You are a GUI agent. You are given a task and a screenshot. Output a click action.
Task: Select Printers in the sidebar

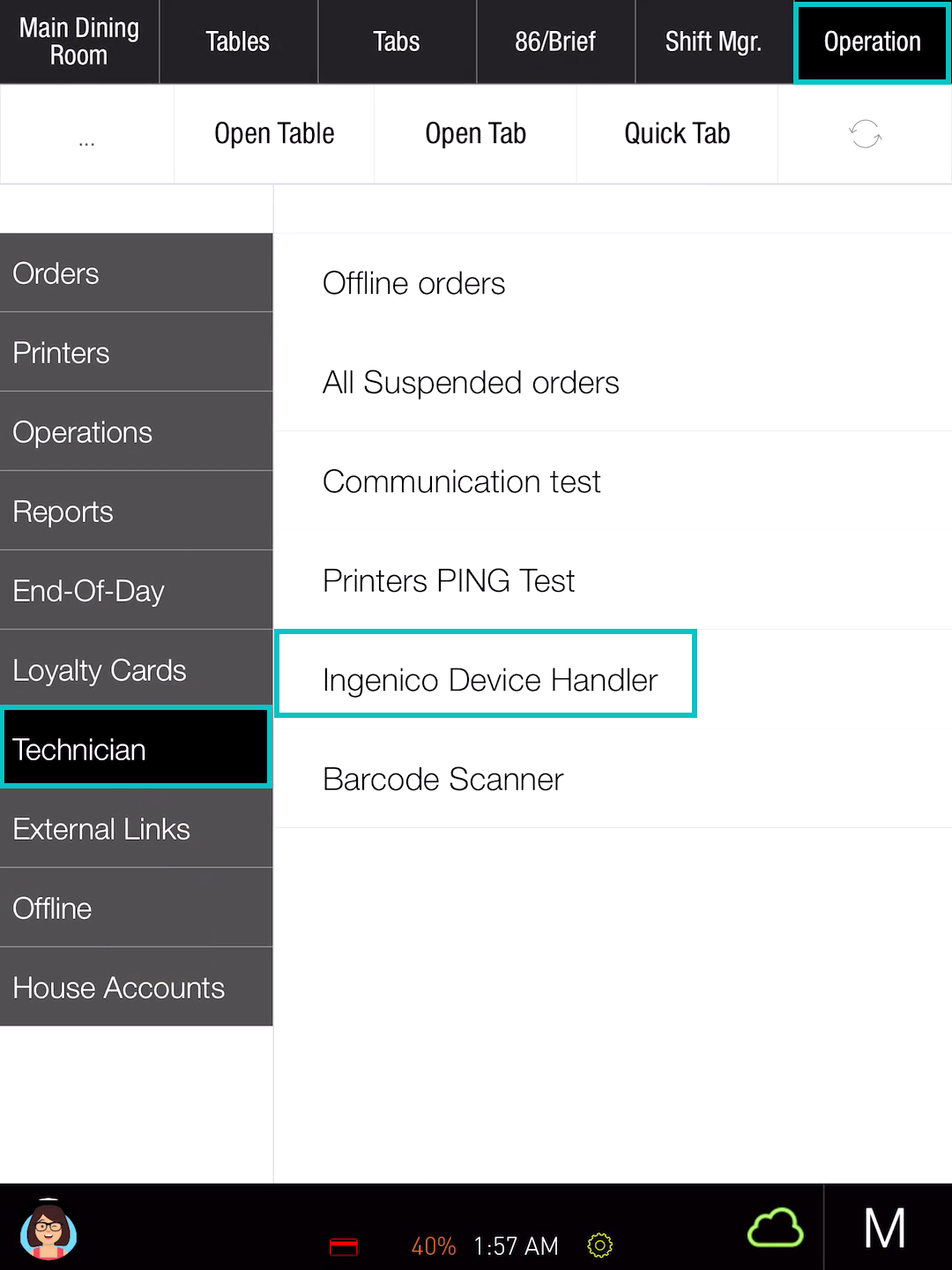pyautogui.click(x=136, y=353)
